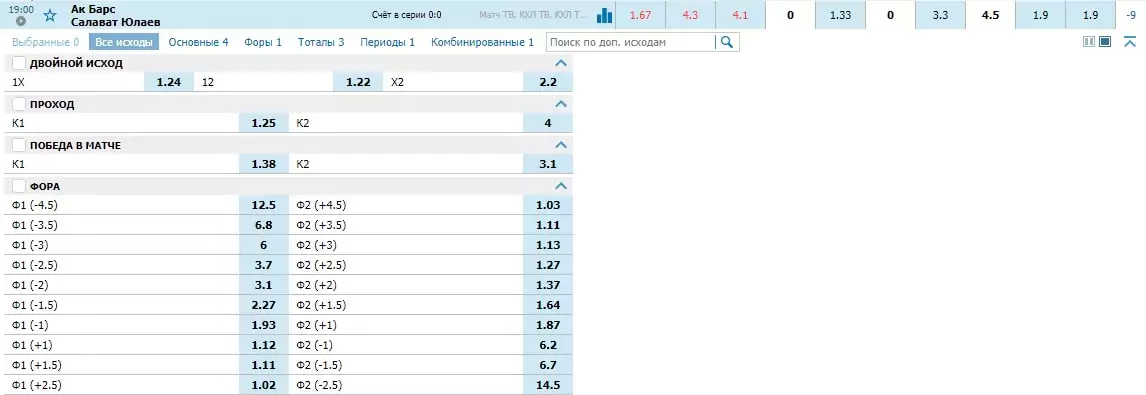Click the Счёт в серии 0:0 text
The width and height of the screenshot is (1146, 395).
(406, 15)
